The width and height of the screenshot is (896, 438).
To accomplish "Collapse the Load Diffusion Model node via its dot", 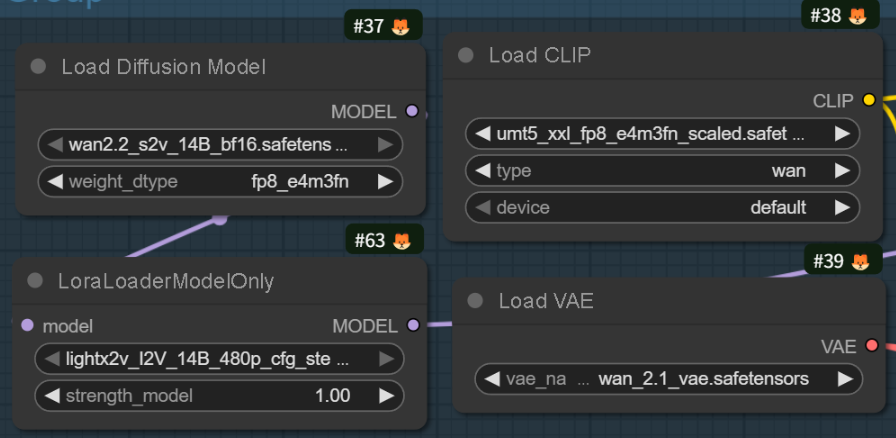I will (x=38, y=67).
